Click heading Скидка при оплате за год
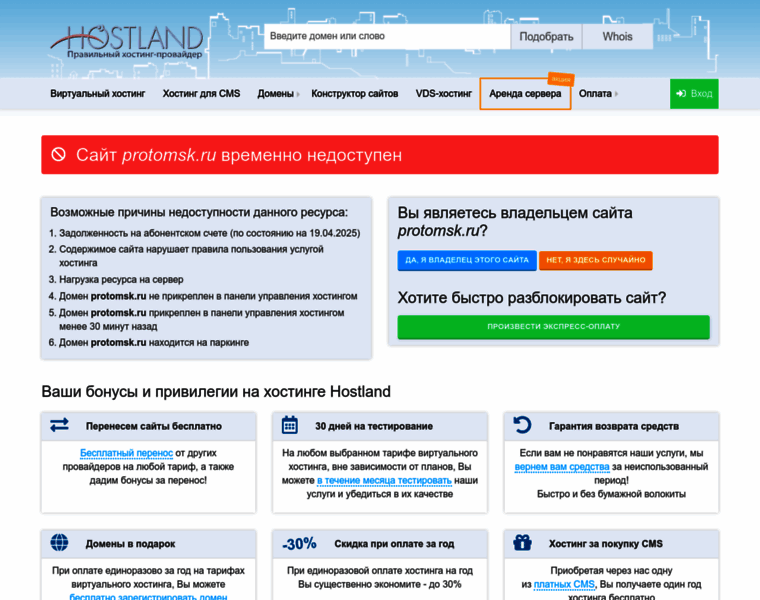 (x=394, y=544)
